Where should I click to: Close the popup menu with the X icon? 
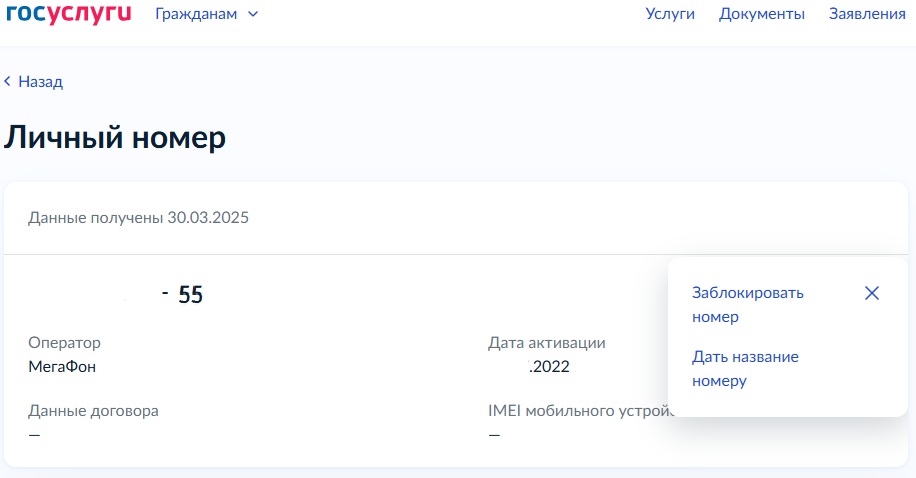(x=871, y=293)
